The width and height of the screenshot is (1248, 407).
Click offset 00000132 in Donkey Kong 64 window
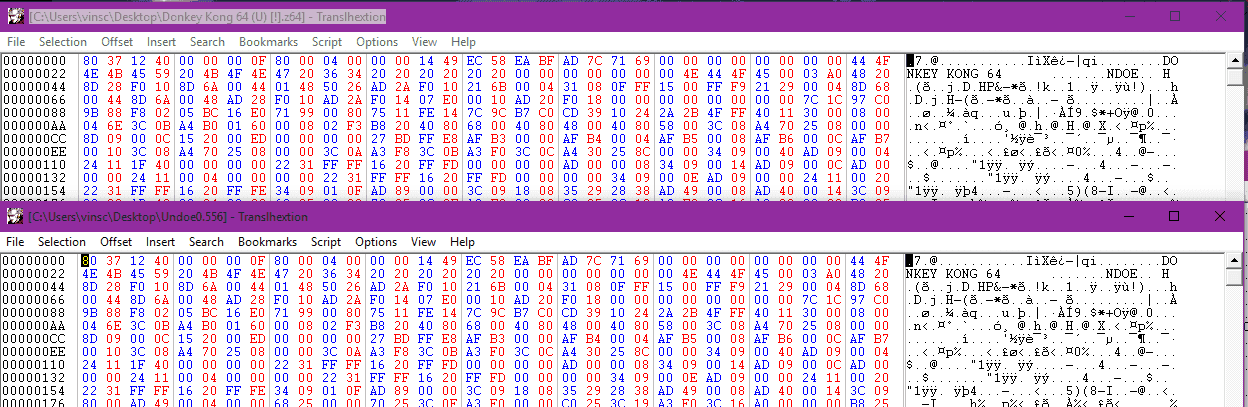pos(33,177)
